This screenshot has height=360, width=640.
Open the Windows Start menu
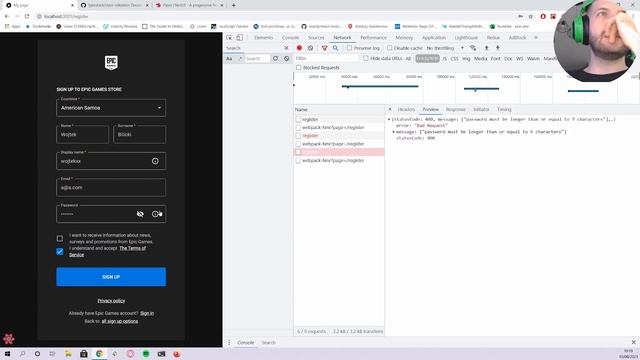coord(7,354)
